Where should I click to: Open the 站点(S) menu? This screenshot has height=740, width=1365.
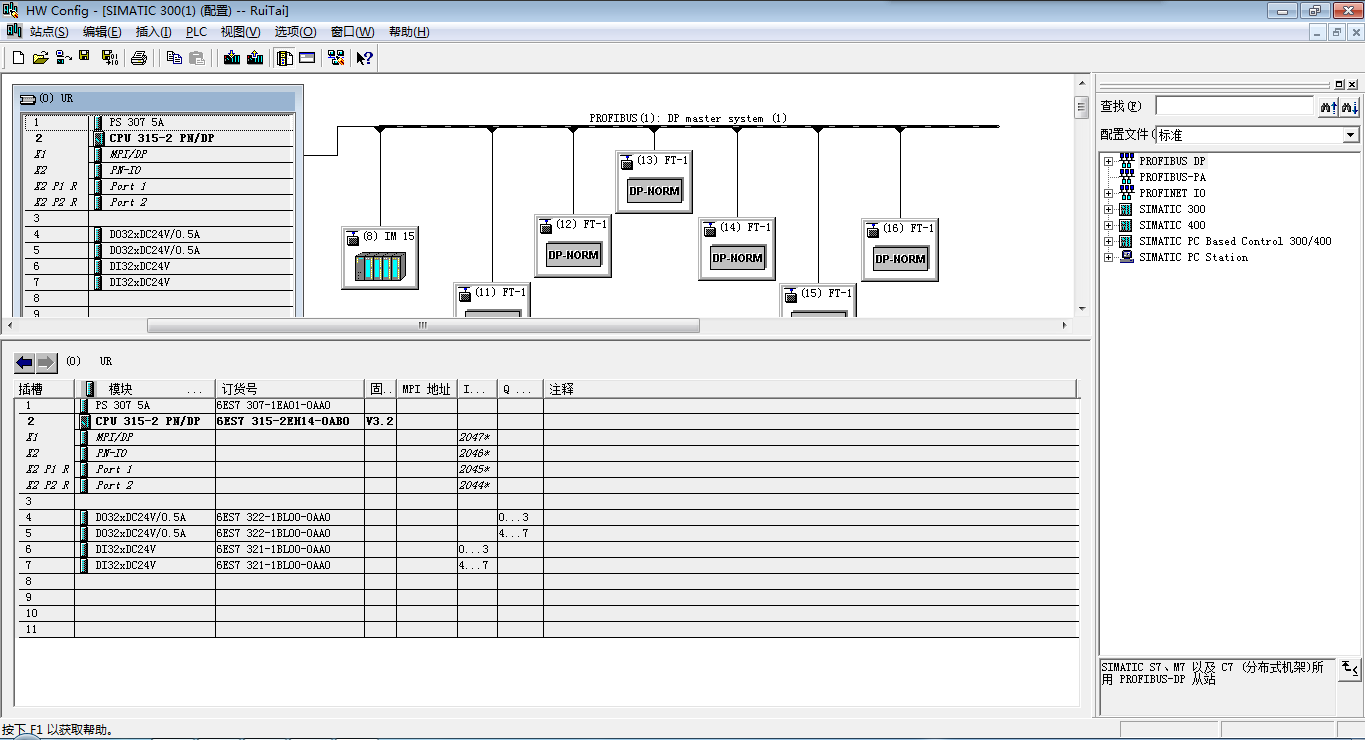click(x=49, y=32)
